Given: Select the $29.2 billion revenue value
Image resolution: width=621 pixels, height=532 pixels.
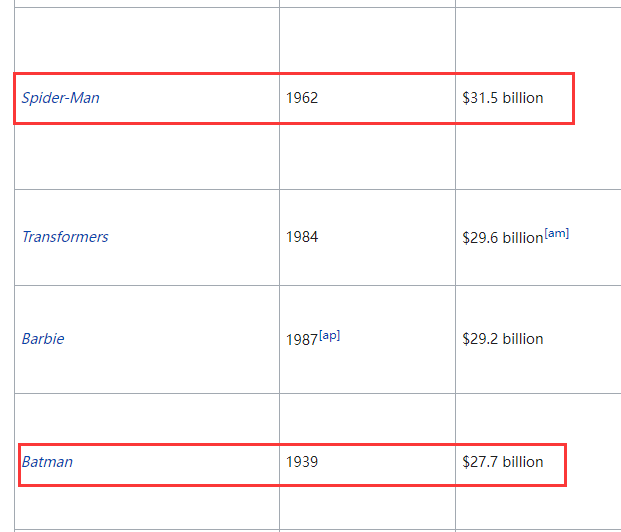Looking at the screenshot, I should click(x=503, y=339).
